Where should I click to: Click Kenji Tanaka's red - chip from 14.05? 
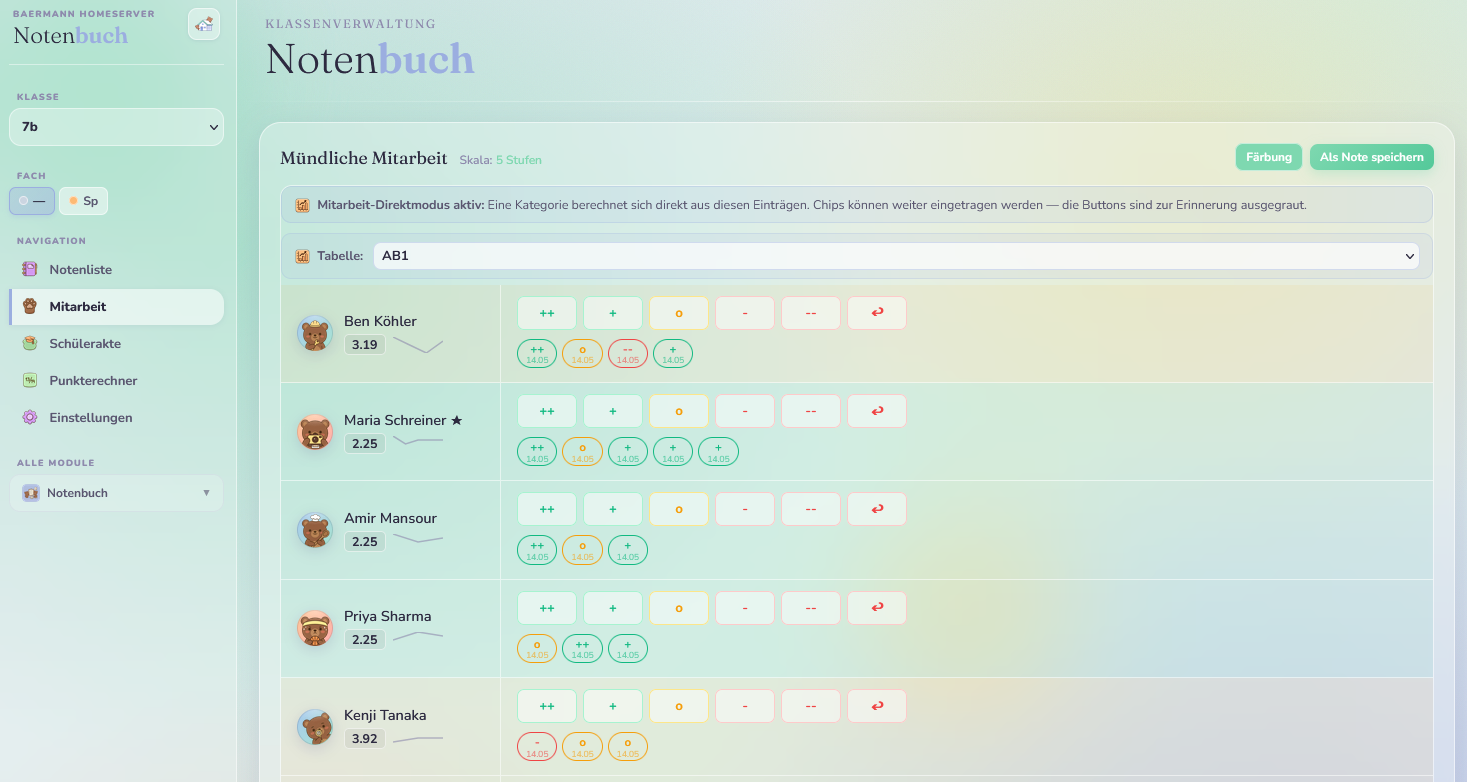point(537,746)
